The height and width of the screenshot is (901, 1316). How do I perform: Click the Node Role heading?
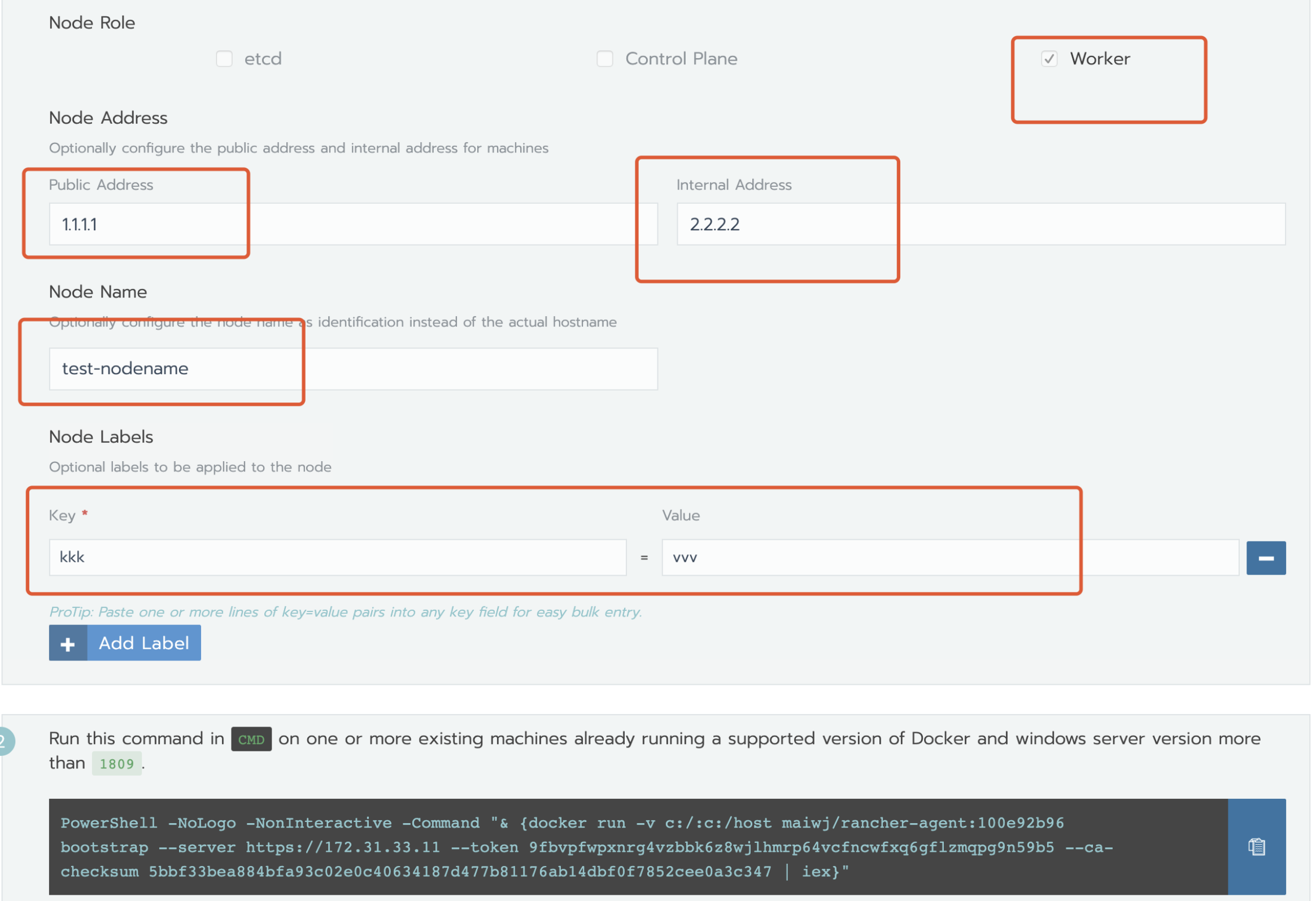click(x=92, y=23)
